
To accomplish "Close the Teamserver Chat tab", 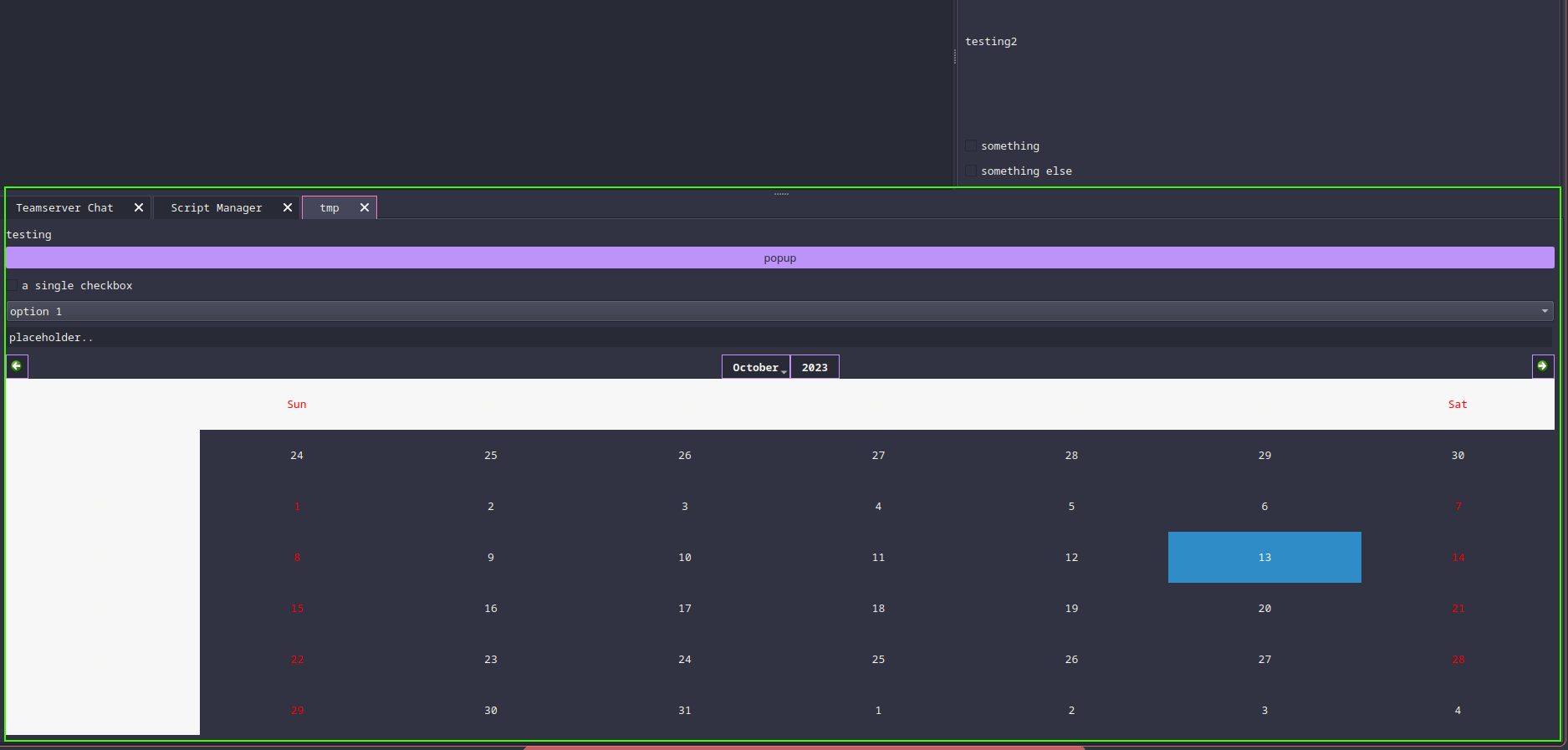I will [139, 207].
